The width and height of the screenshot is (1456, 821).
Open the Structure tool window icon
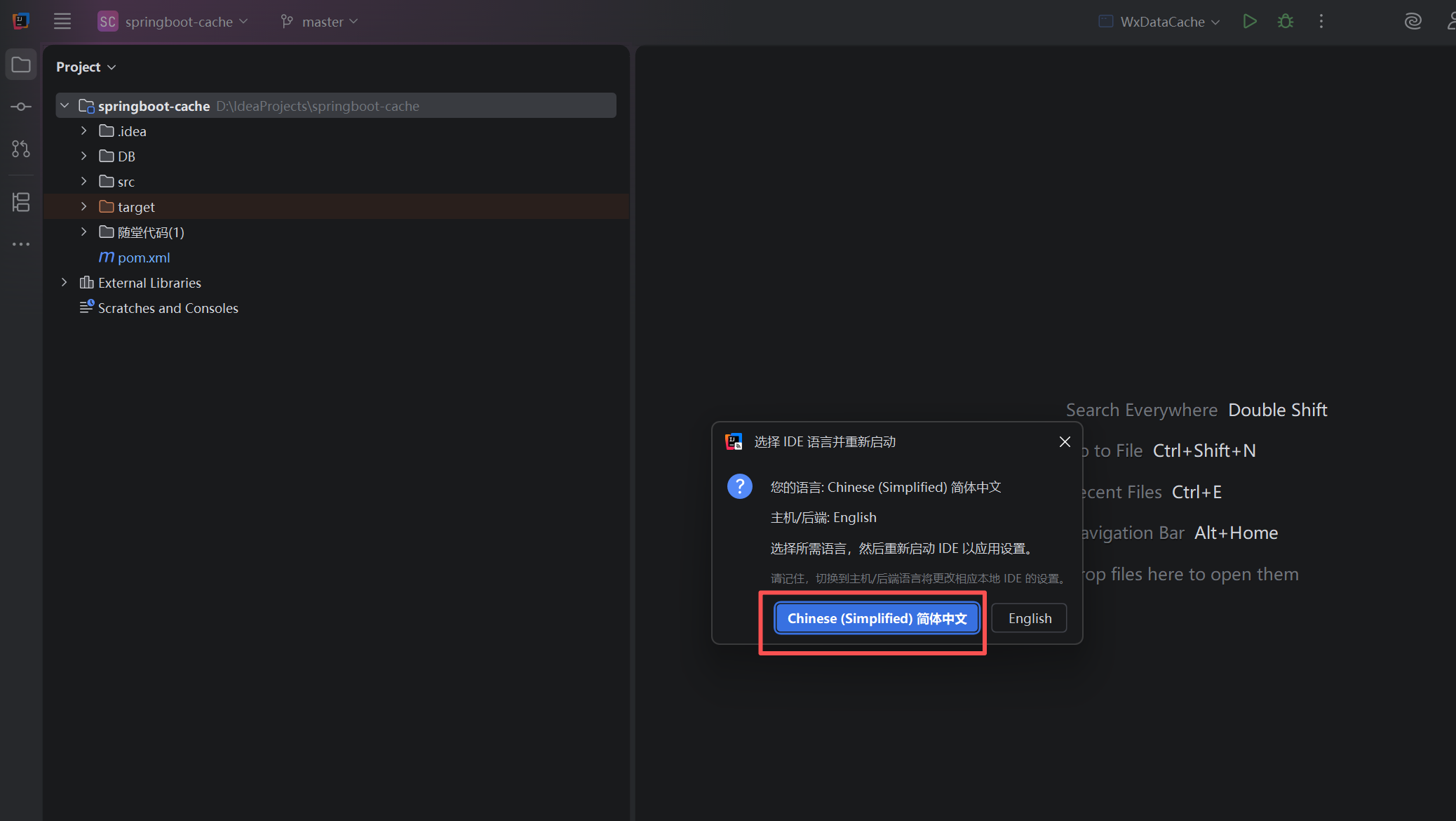[21, 202]
